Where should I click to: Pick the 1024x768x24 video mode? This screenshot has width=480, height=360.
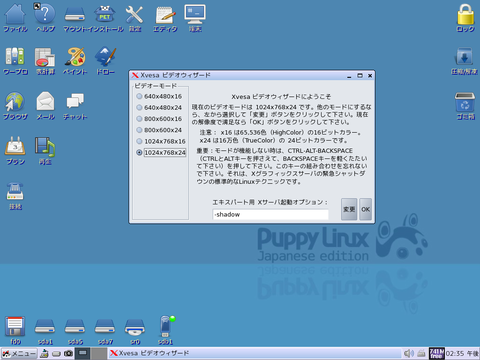pos(161,152)
